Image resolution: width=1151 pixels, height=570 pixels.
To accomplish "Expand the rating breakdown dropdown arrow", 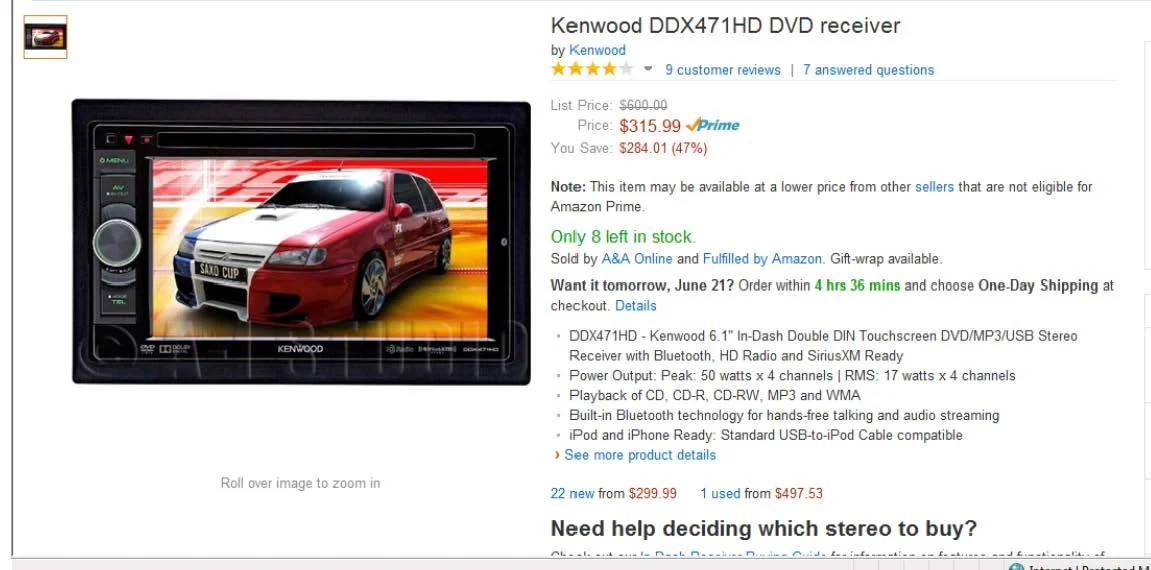I will pos(647,70).
